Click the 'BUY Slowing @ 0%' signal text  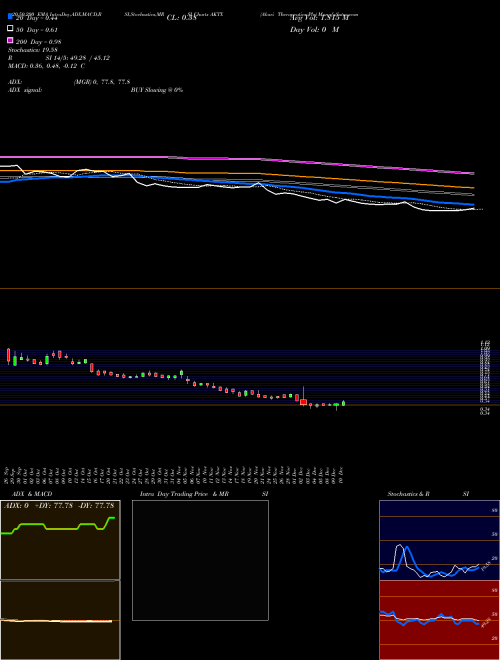click(157, 90)
